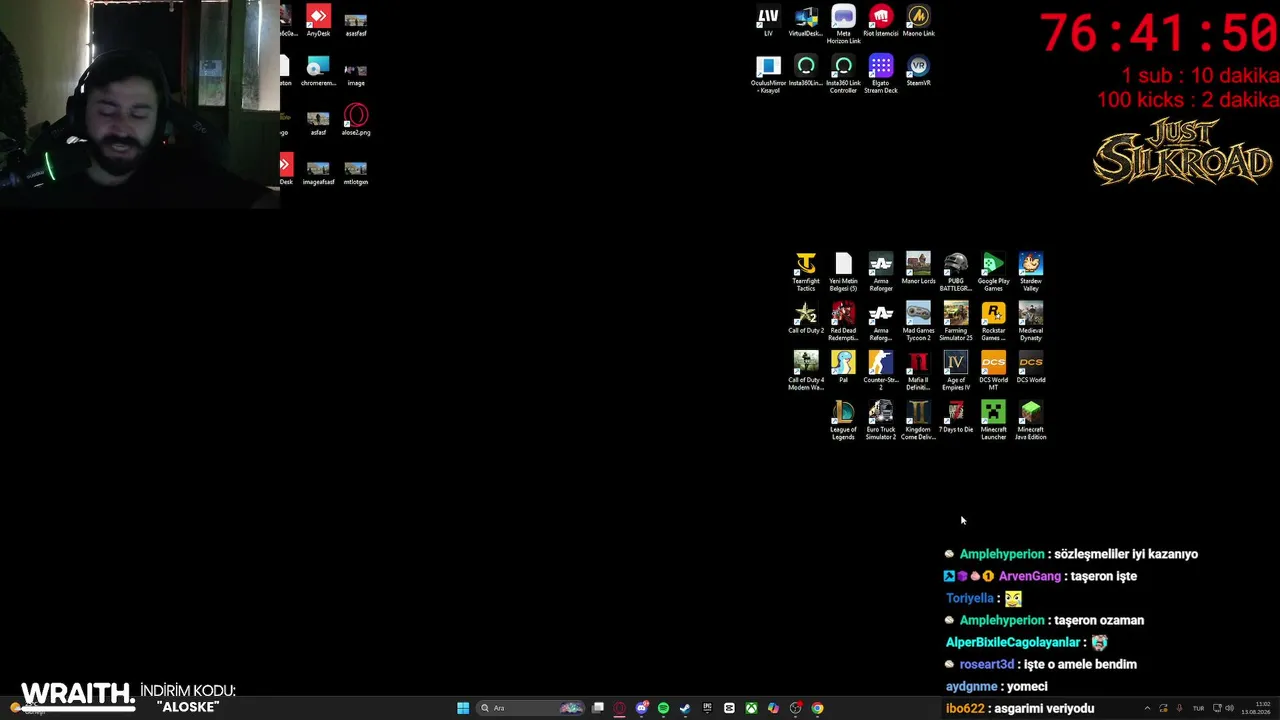Open Discord from the taskbar
The height and width of the screenshot is (720, 1280).
click(x=642, y=708)
